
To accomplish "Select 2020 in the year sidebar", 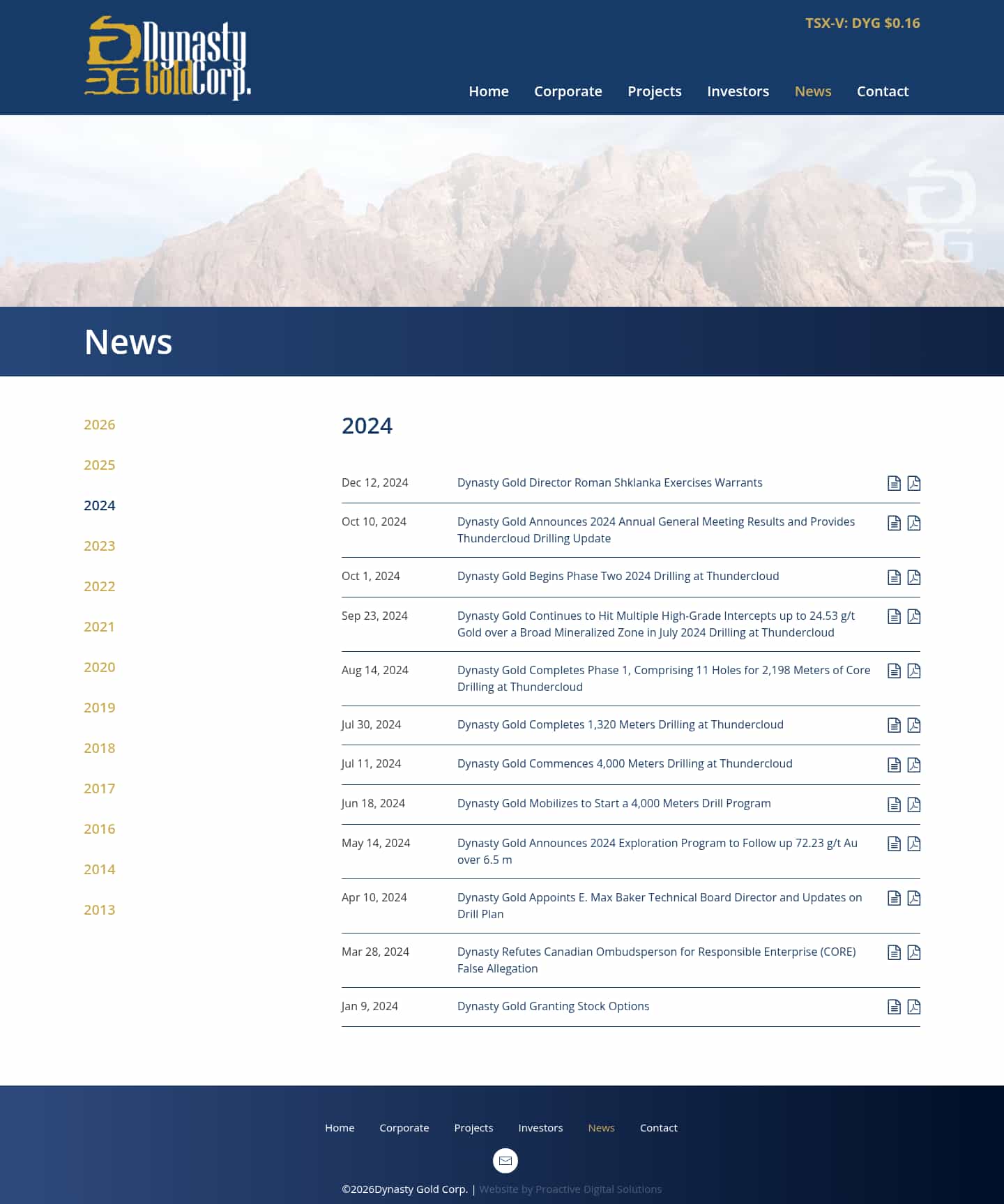I will (100, 667).
